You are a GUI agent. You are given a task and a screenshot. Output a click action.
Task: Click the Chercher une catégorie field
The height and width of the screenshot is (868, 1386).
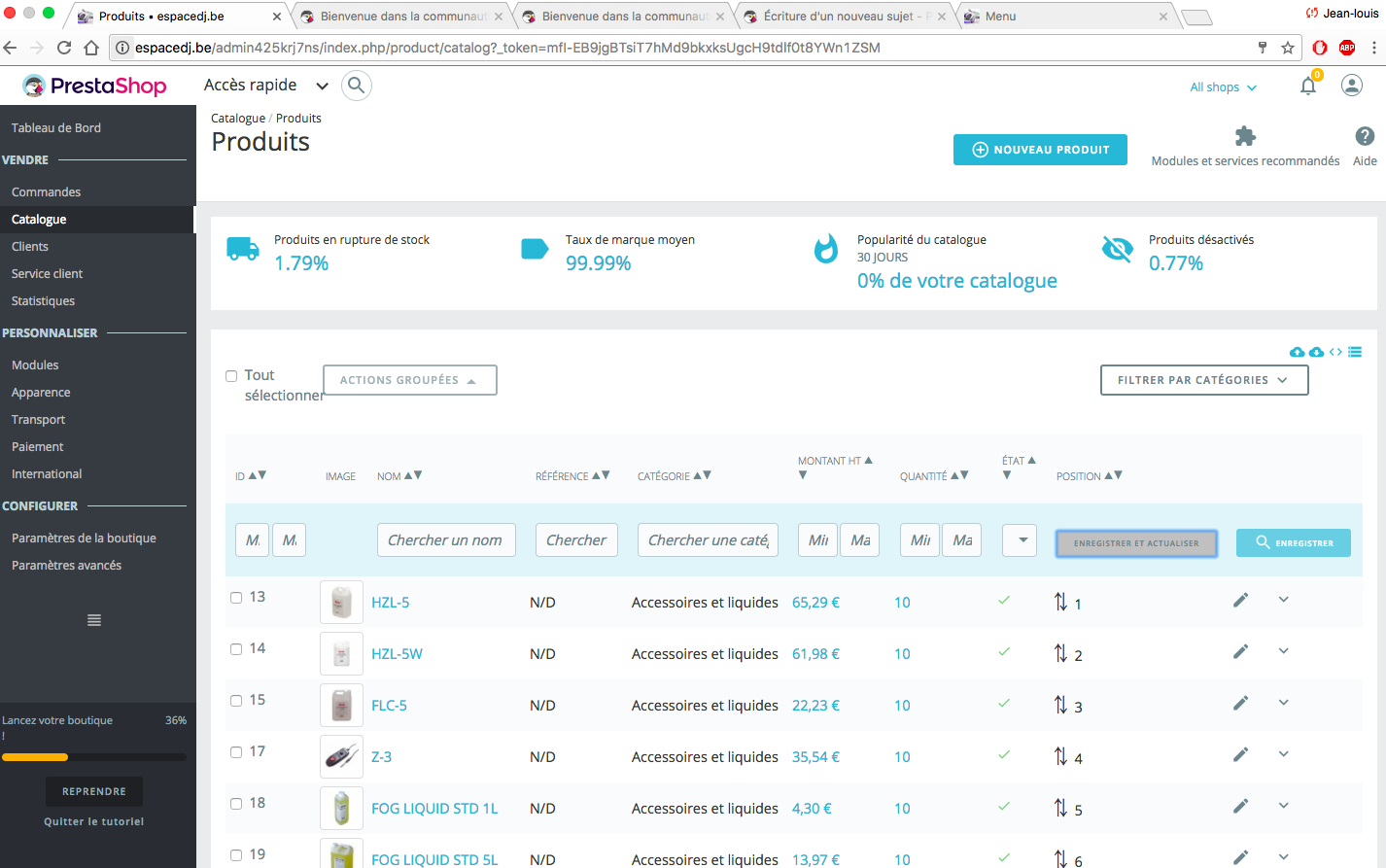709,540
